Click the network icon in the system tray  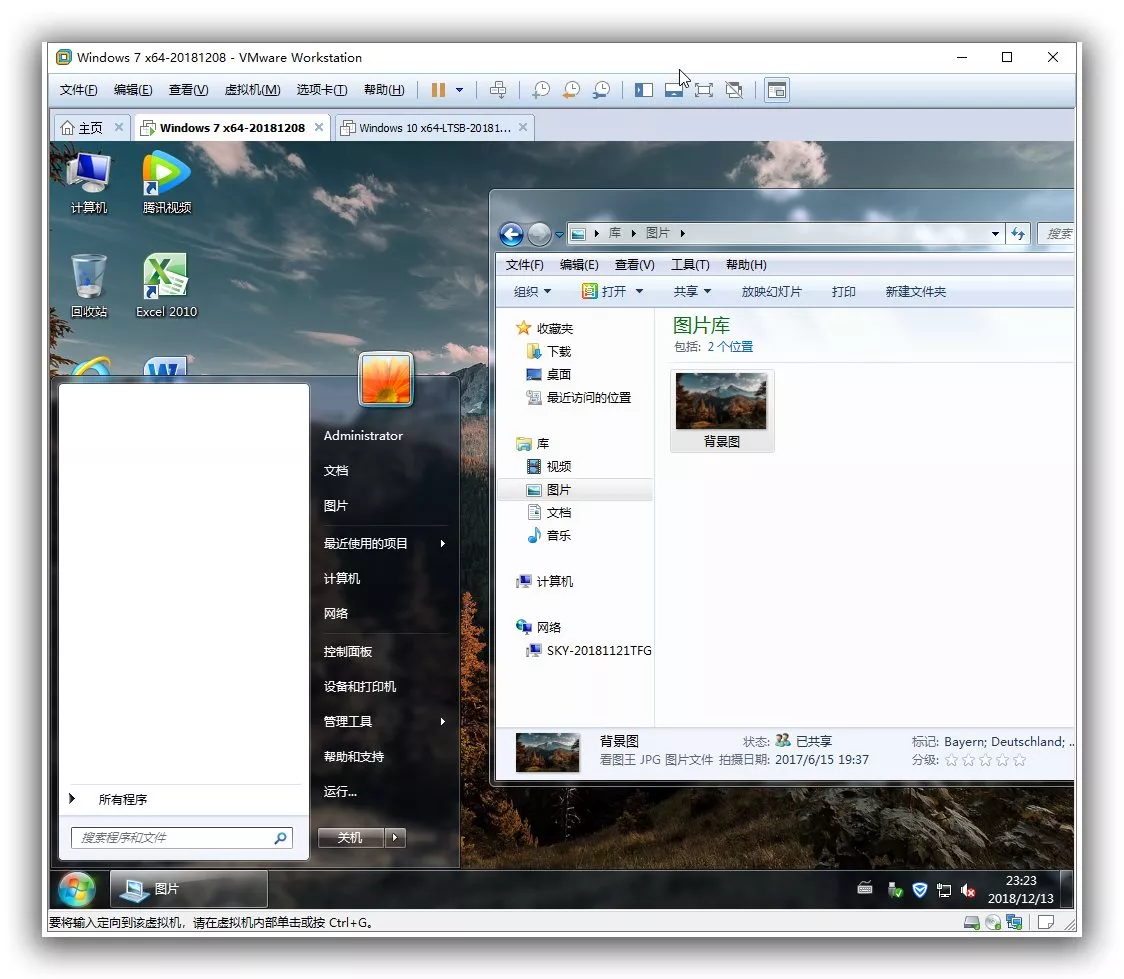(943, 891)
